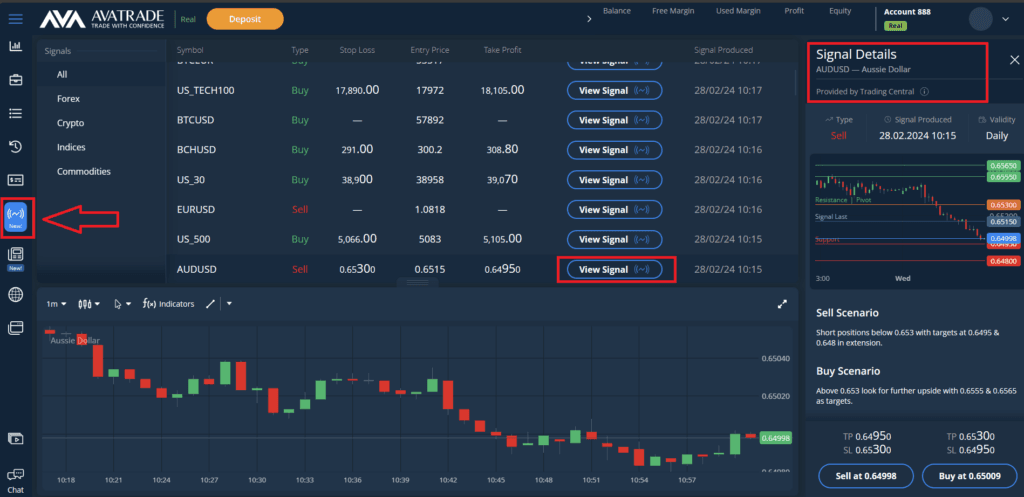Open the briefcase portfolio icon
The height and width of the screenshot is (497, 1024).
tap(16, 79)
